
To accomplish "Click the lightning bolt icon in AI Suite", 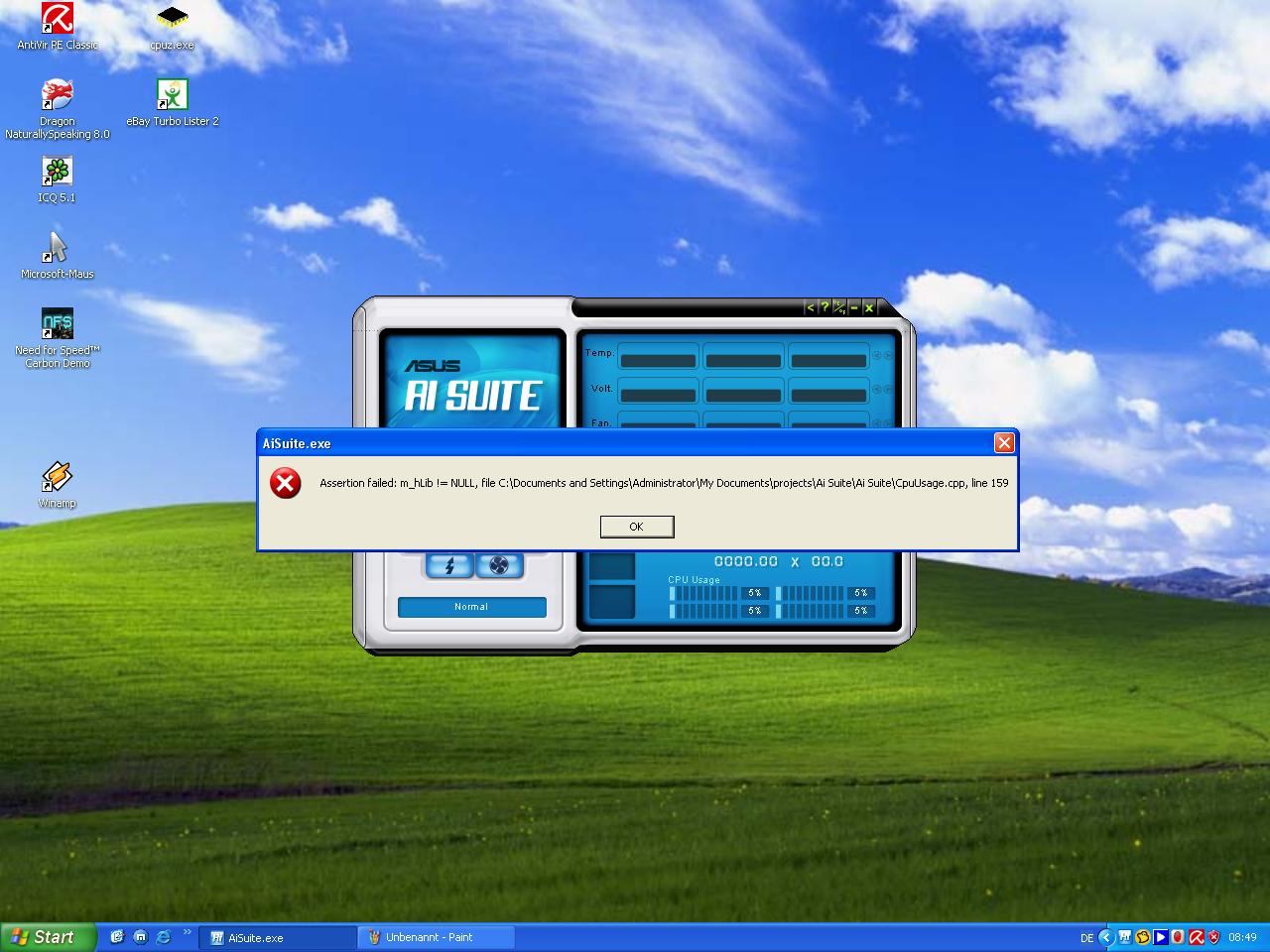I will point(449,565).
